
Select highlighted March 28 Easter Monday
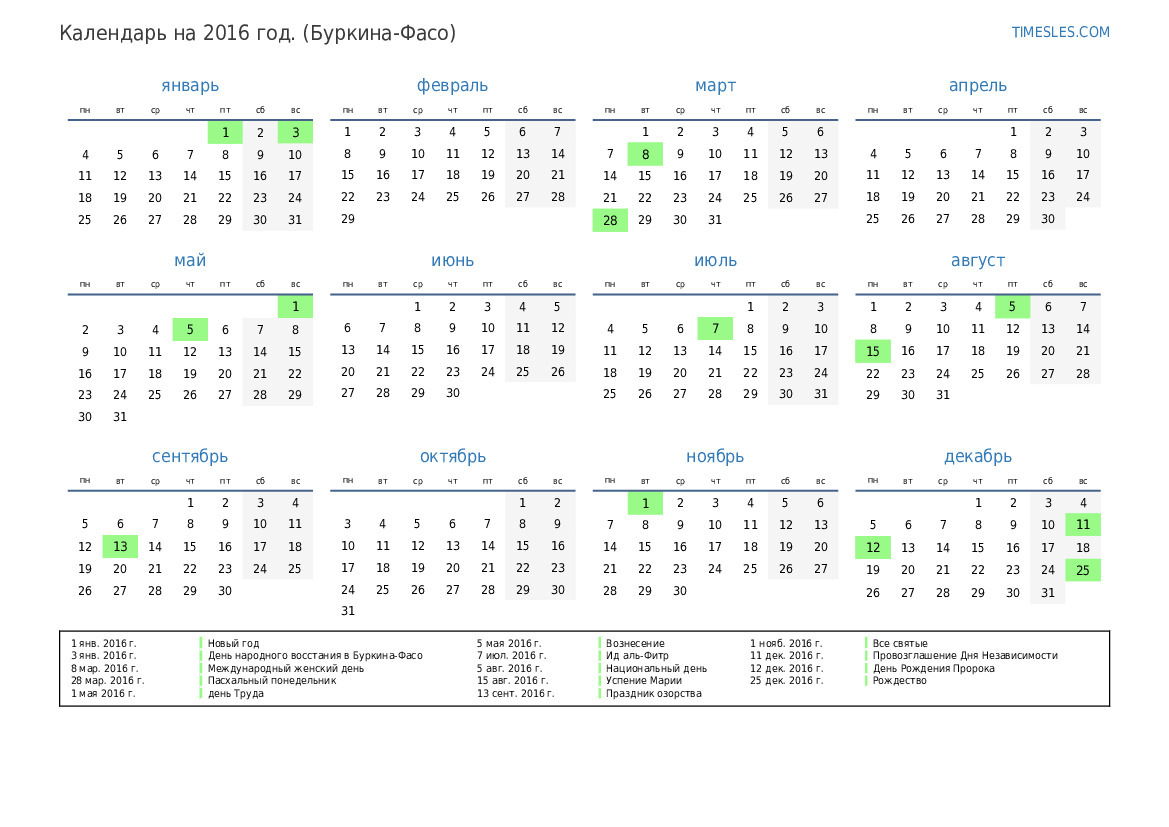tap(610, 220)
